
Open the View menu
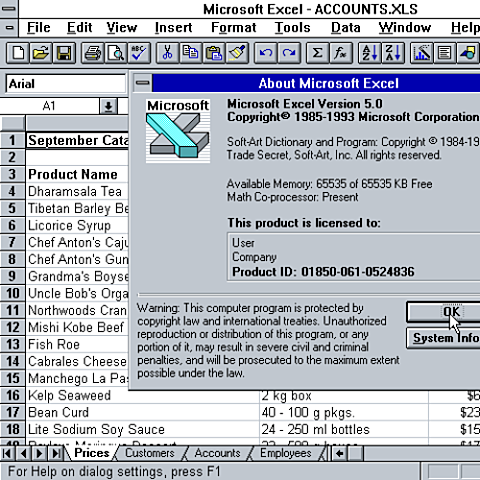click(x=122, y=28)
